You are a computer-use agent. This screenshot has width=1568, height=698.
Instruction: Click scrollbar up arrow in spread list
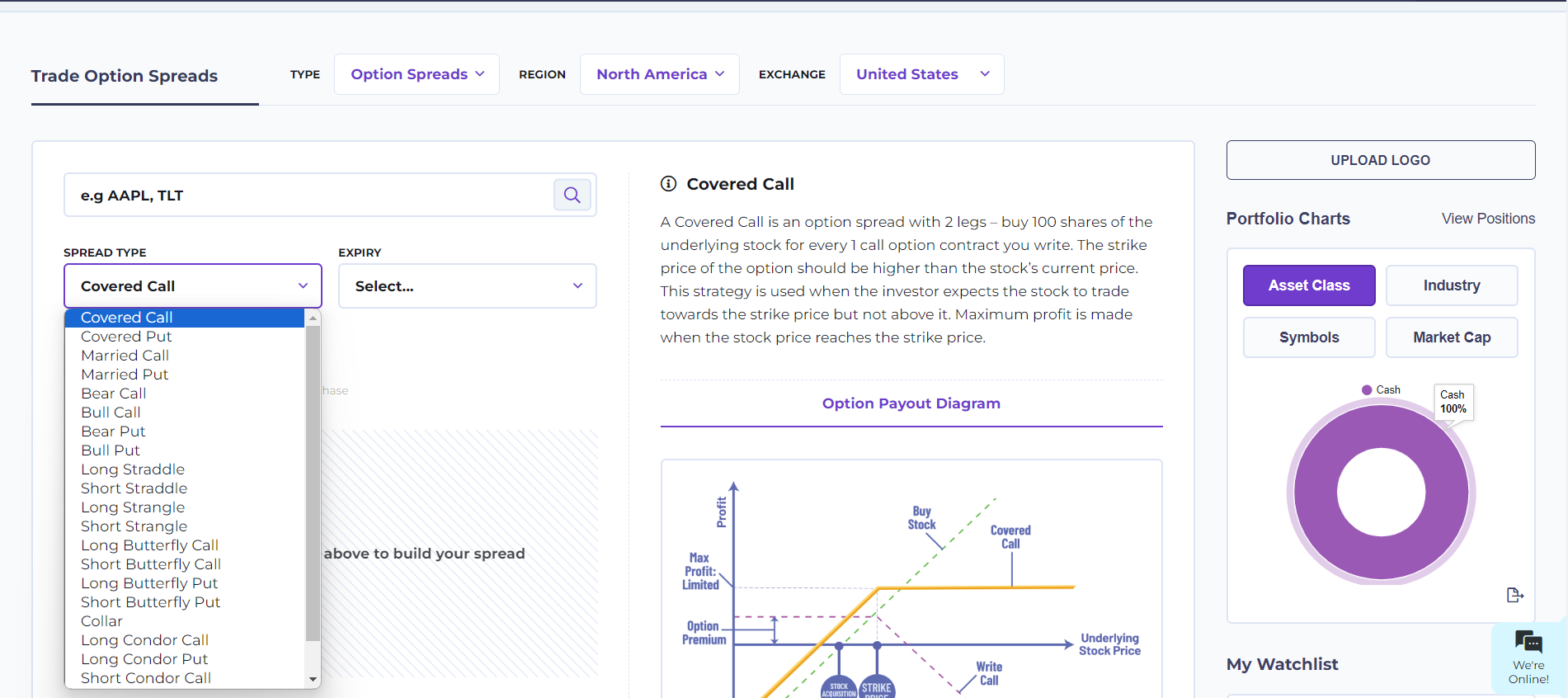(313, 318)
